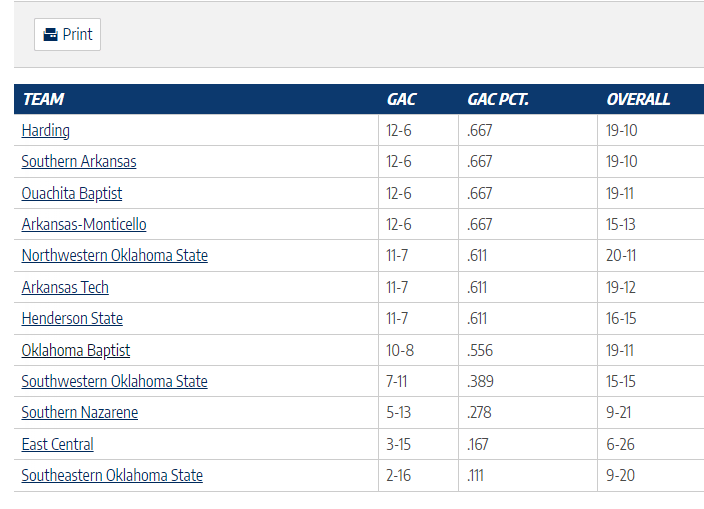Open the Southern Arkansas team page
Image resolution: width=704 pixels, height=509 pixels.
pyautogui.click(x=79, y=161)
